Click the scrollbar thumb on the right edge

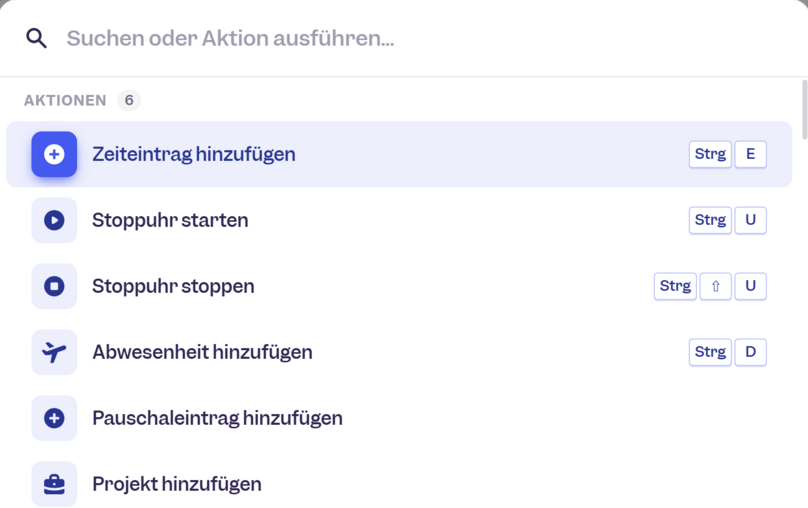[x=804, y=109]
